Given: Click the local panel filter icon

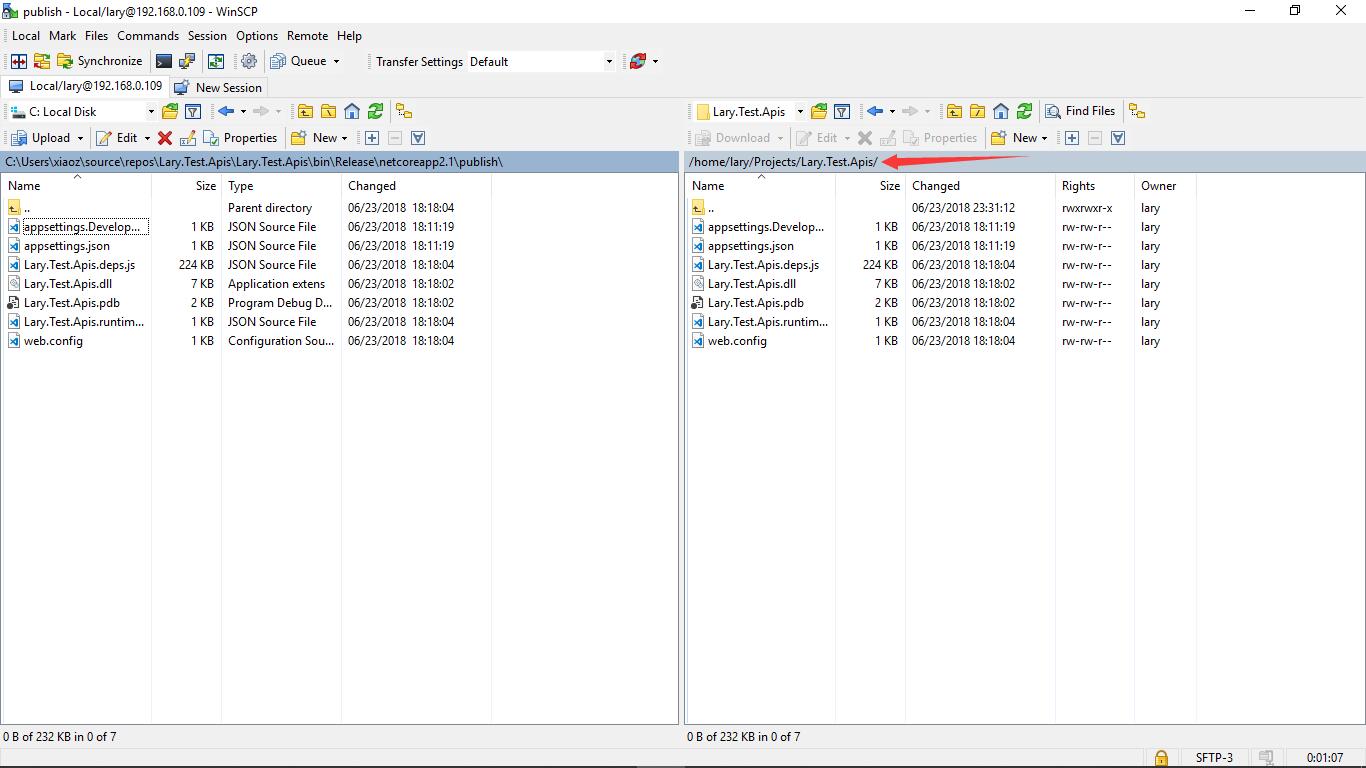Looking at the screenshot, I should 193,111.
